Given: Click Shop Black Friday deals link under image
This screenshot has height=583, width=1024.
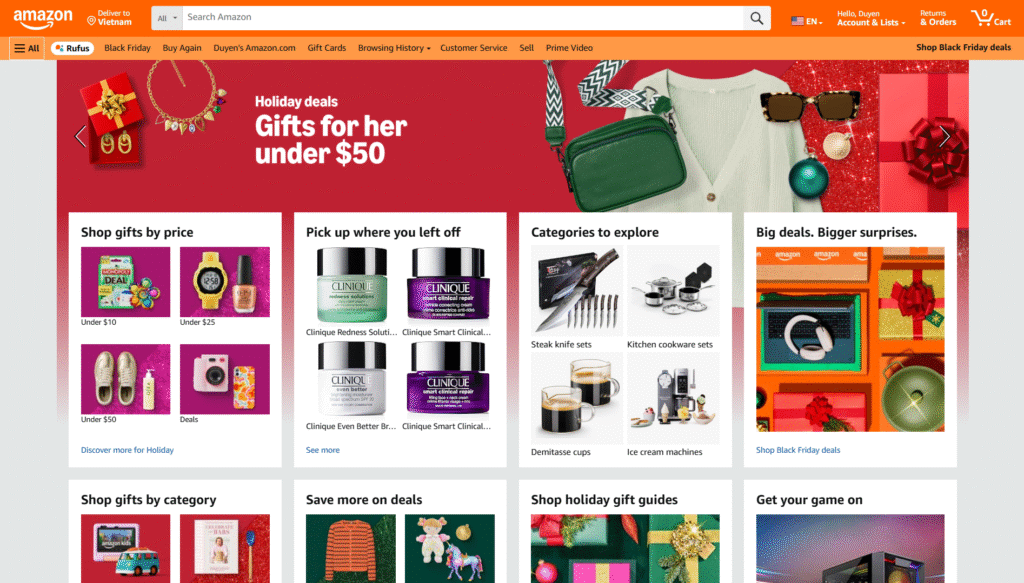Looking at the screenshot, I should click(x=798, y=450).
